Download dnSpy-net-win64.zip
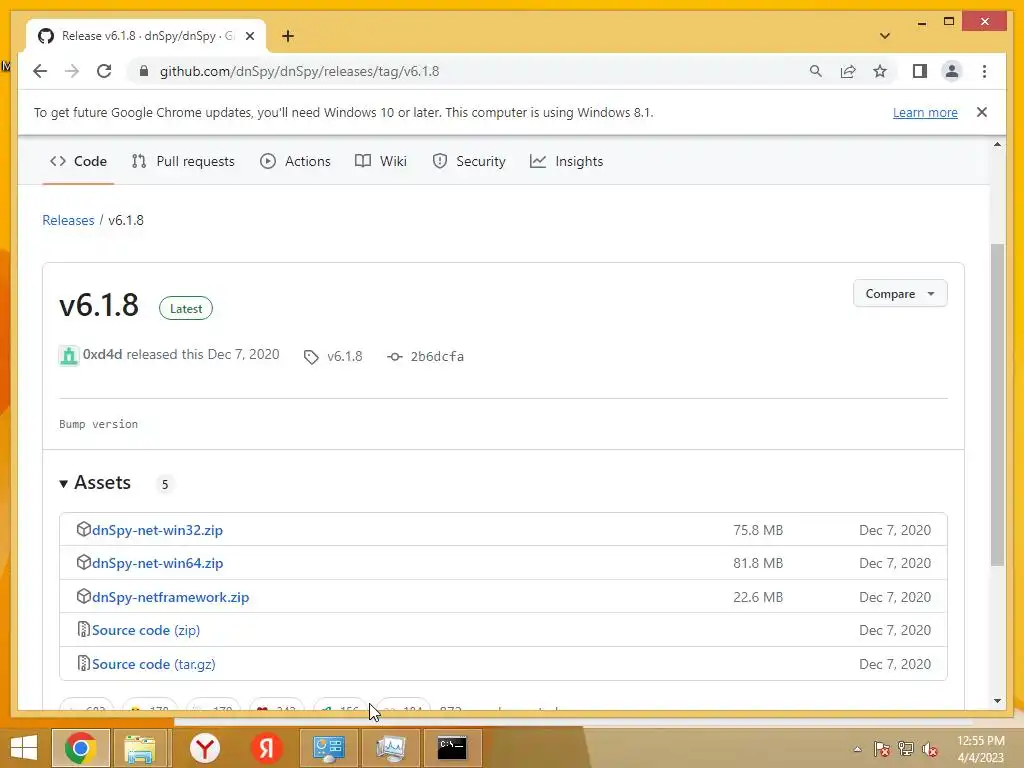The width and height of the screenshot is (1024, 768). click(x=157, y=563)
